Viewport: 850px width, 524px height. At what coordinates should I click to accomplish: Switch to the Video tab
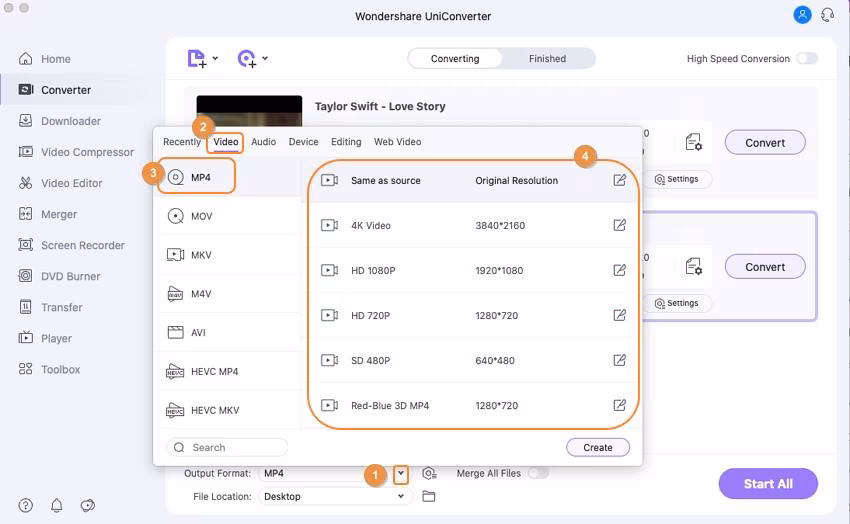(226, 141)
